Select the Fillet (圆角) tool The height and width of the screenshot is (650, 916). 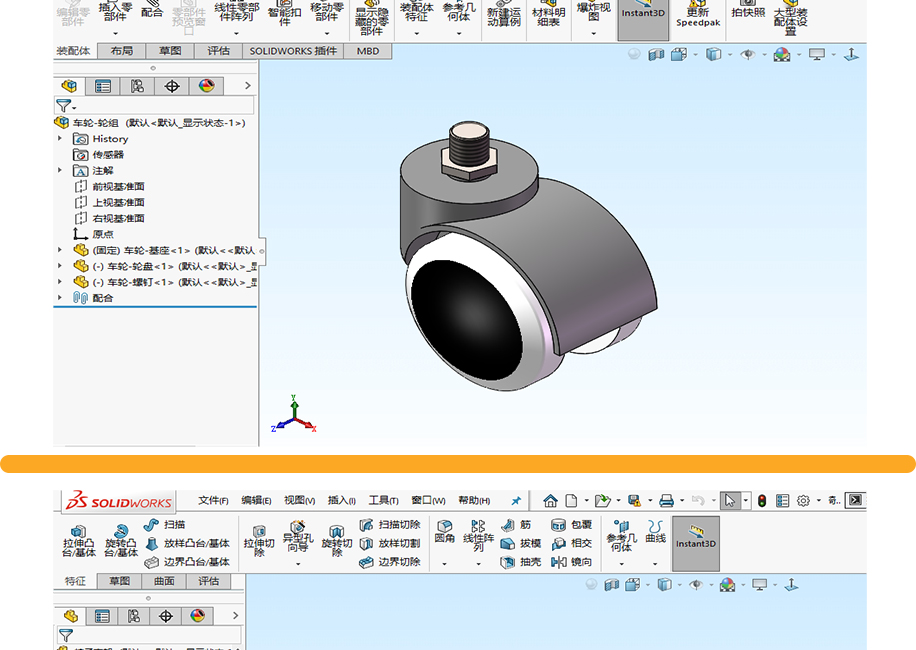click(445, 531)
